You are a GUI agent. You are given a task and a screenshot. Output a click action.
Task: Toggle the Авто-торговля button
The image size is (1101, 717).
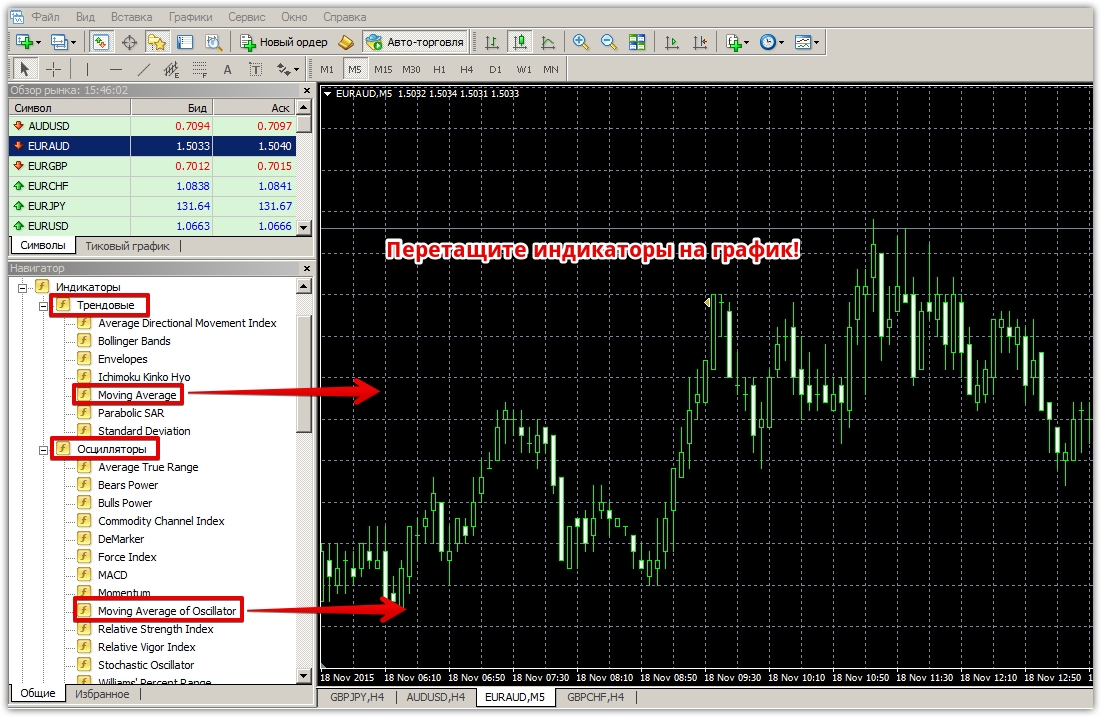(416, 42)
